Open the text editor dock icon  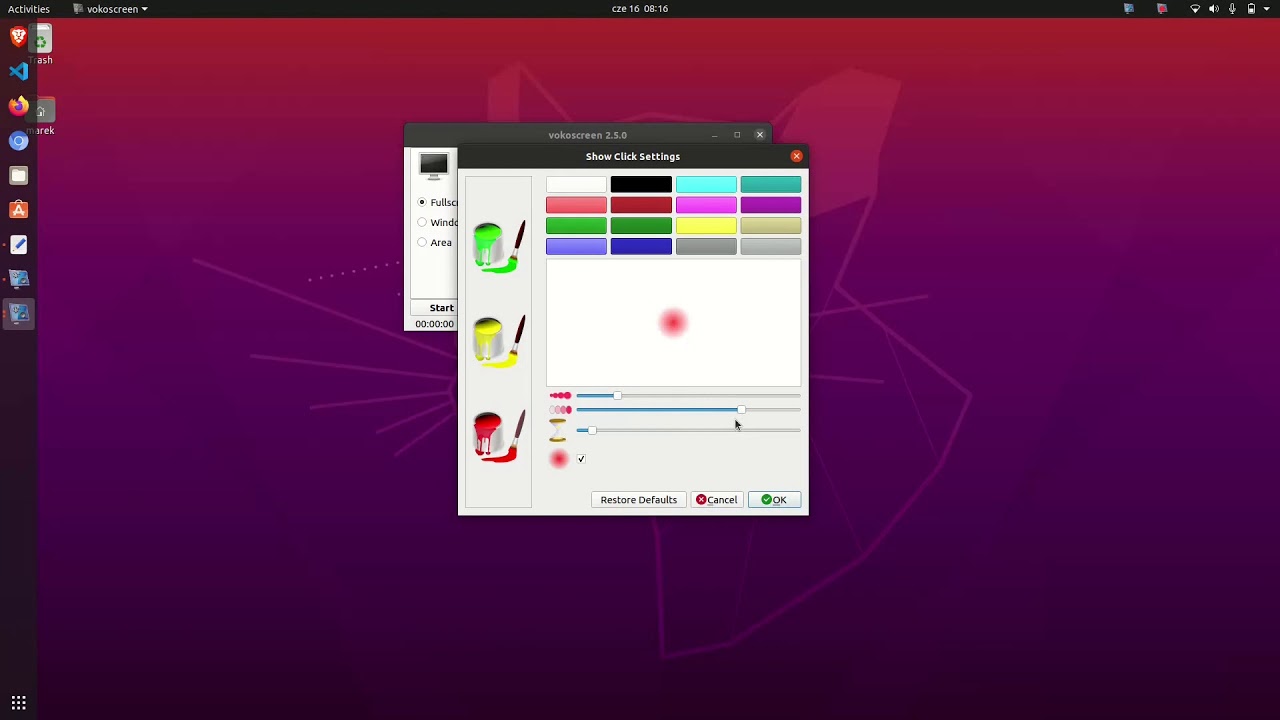pyautogui.click(x=18, y=244)
